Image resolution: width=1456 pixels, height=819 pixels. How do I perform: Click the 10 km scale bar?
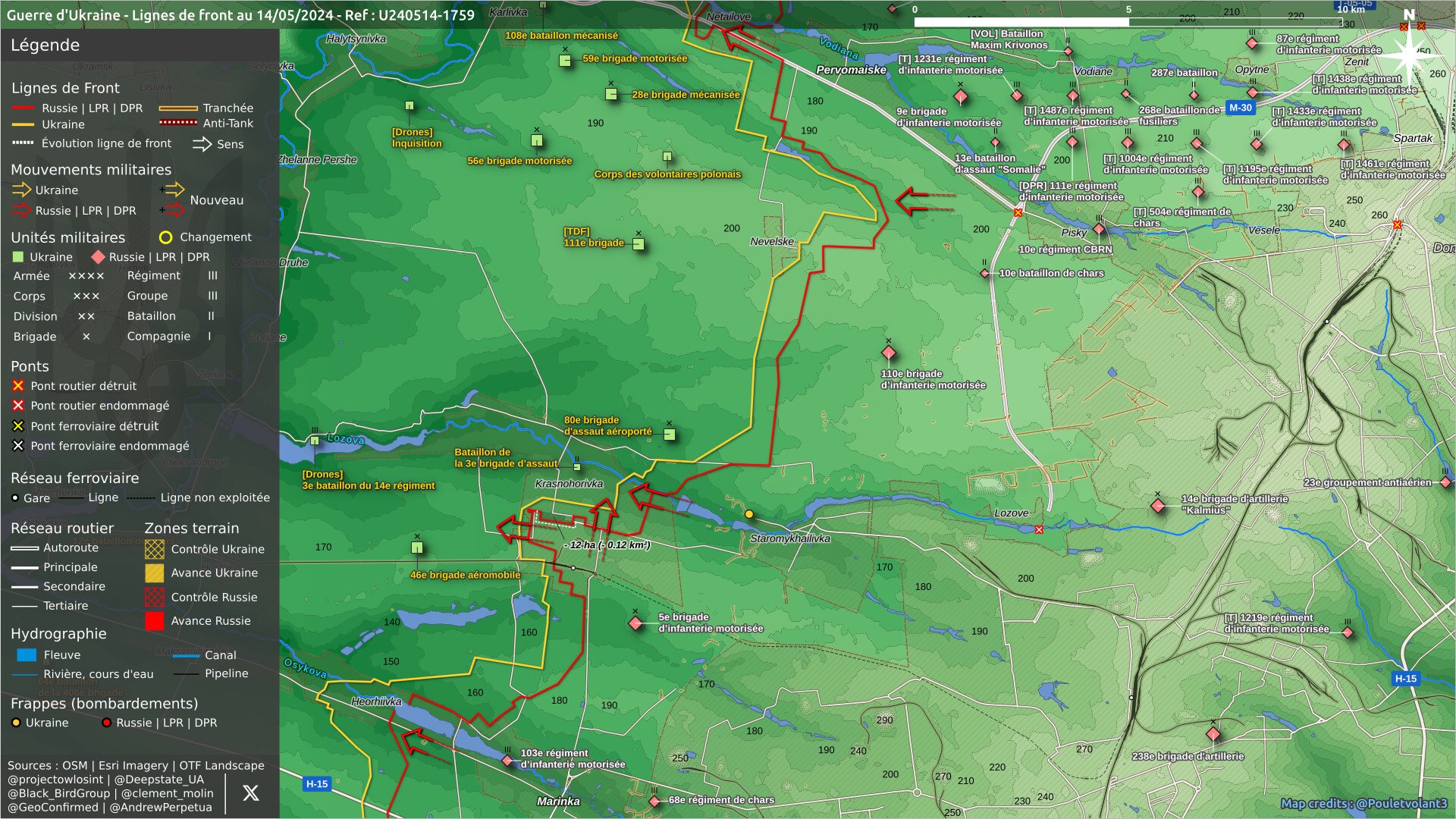click(x=1128, y=22)
